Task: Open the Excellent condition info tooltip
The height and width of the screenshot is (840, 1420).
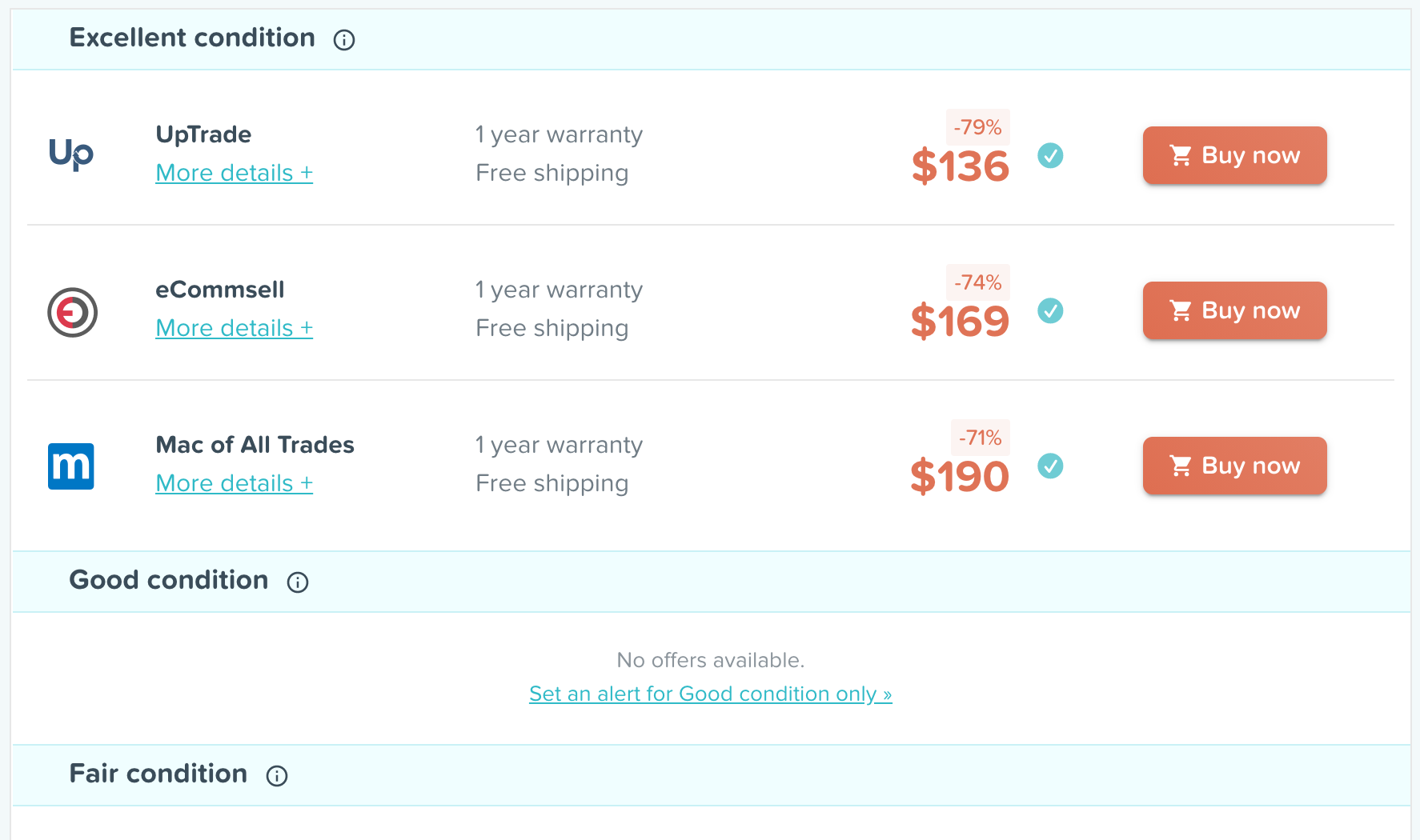Action: [343, 40]
